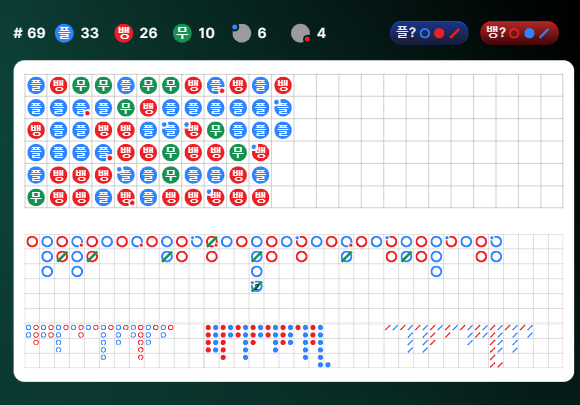The width and height of the screenshot is (580, 405).
Task: Click the tie count 10
Action: point(206,33)
